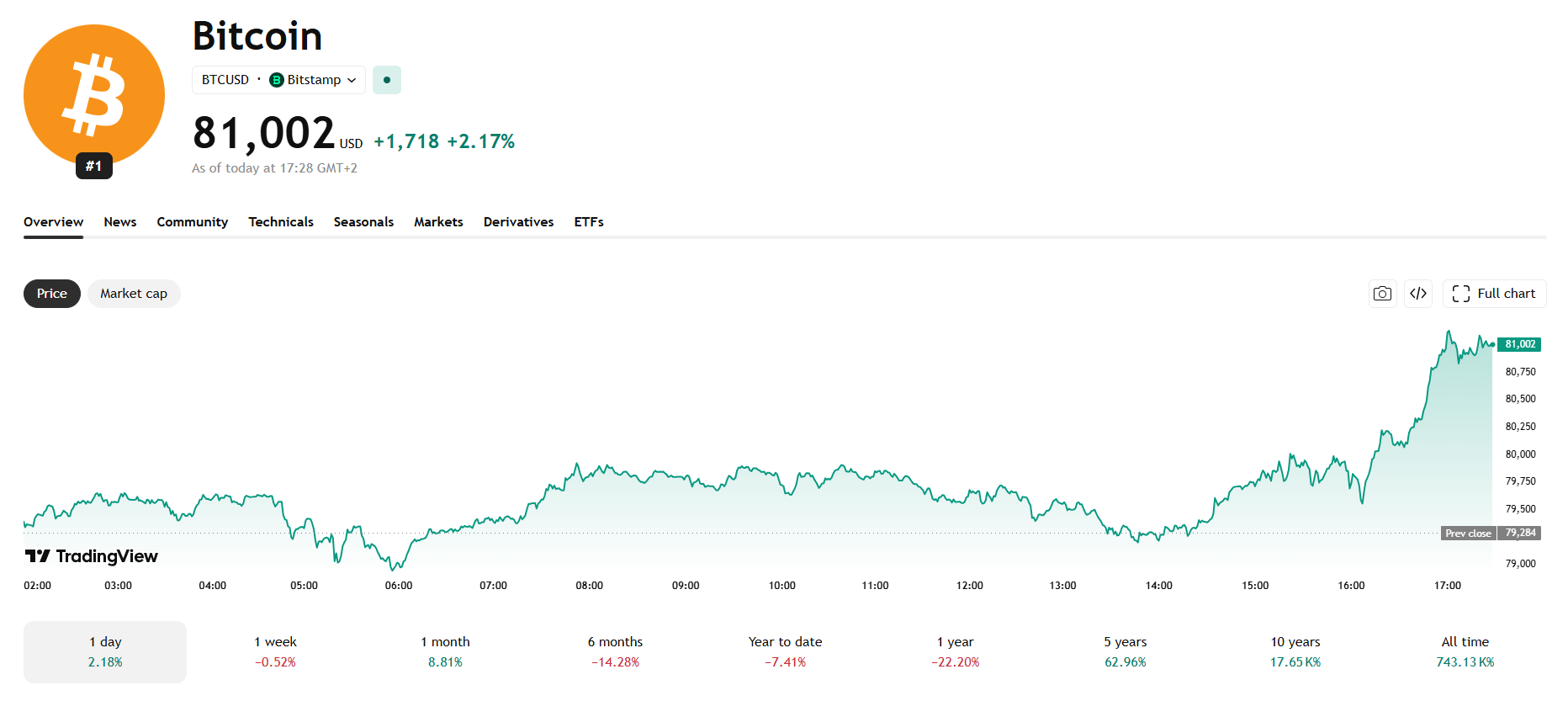
Task: Switch to the Technicals tab
Action: click(x=281, y=222)
